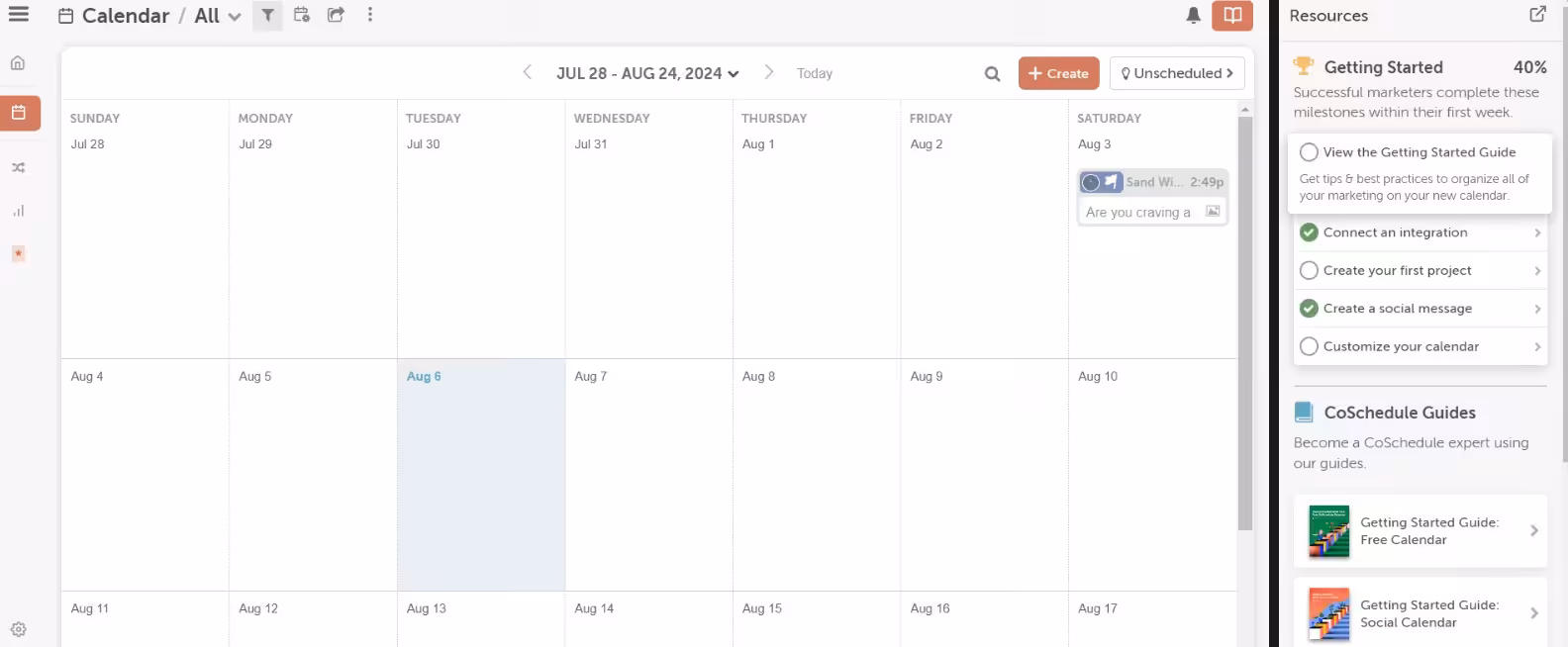Expand Customize your calendar chevron
Screen dimensions: 1568x647
1537,346
